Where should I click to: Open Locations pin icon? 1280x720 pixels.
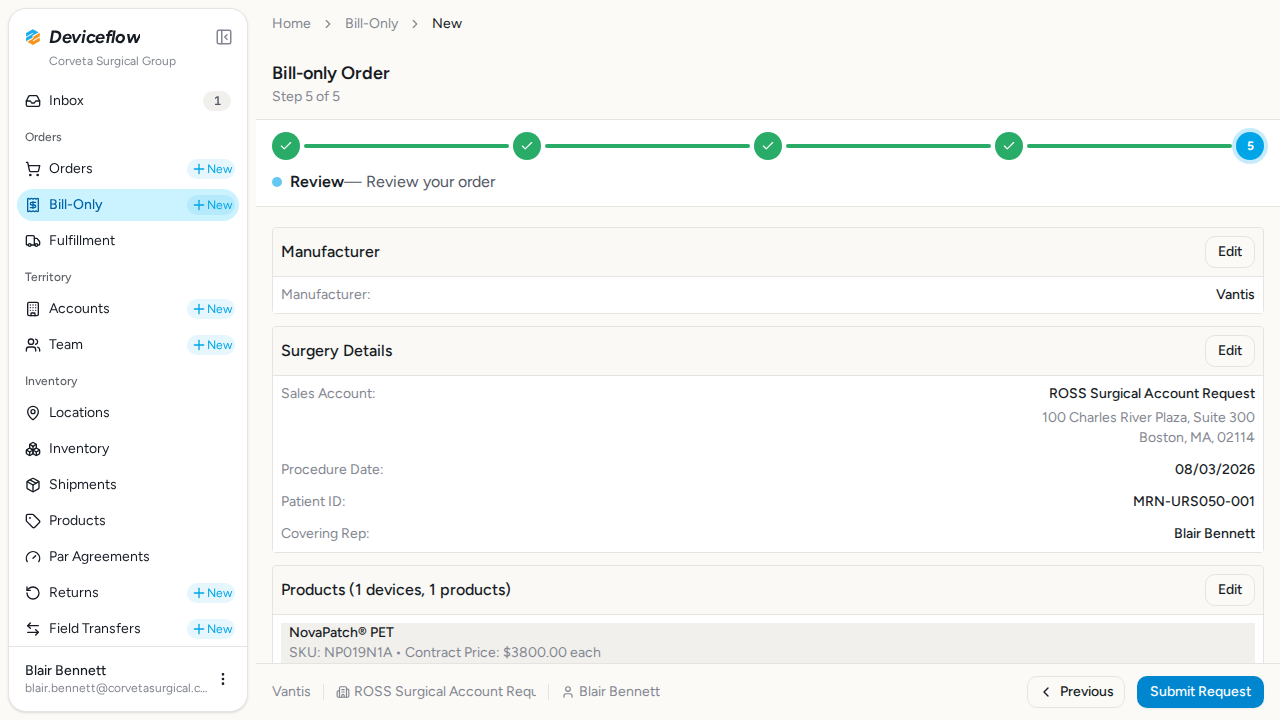click(x=33, y=413)
